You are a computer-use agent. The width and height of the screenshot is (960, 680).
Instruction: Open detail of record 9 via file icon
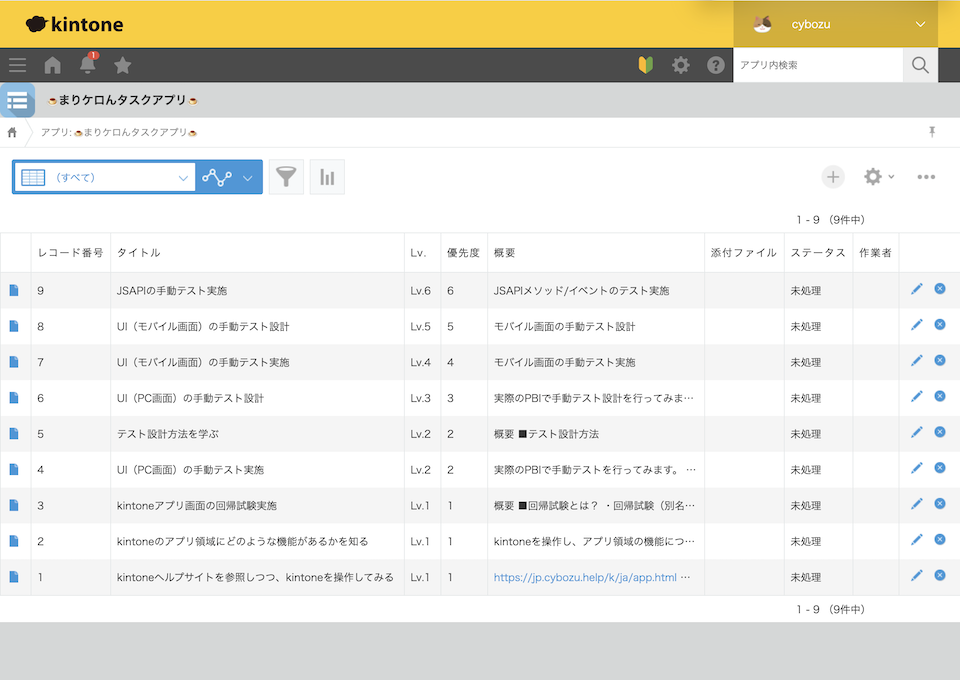pyautogui.click(x=14, y=290)
